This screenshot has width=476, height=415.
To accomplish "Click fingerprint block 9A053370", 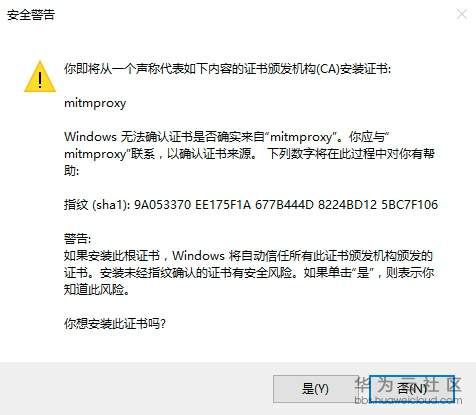I will 162,204.
